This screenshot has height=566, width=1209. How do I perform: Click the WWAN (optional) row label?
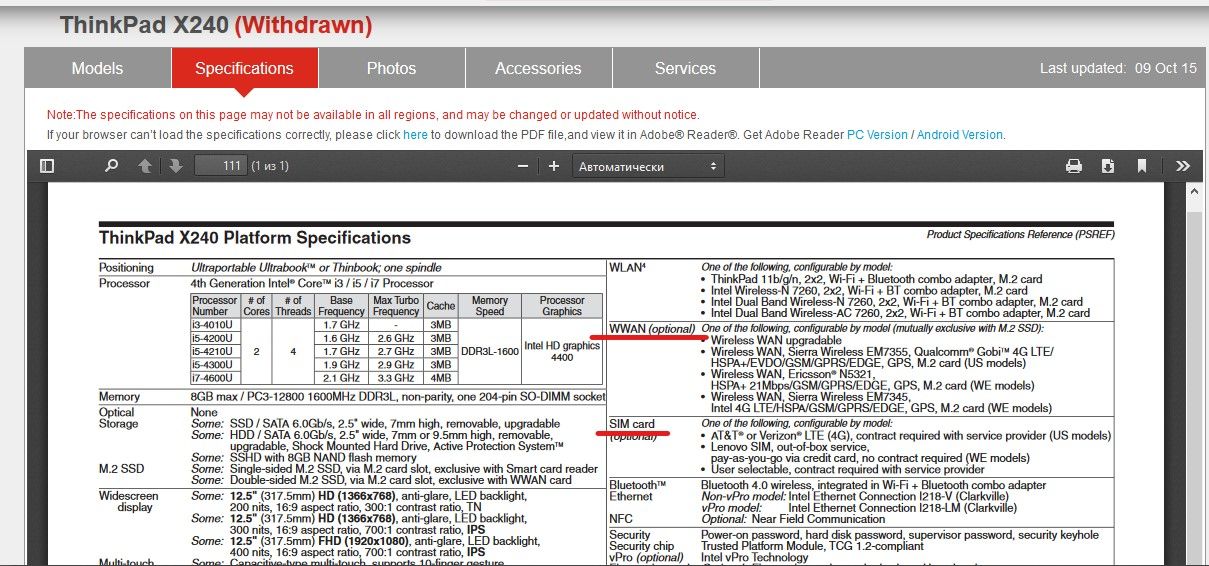click(651, 328)
